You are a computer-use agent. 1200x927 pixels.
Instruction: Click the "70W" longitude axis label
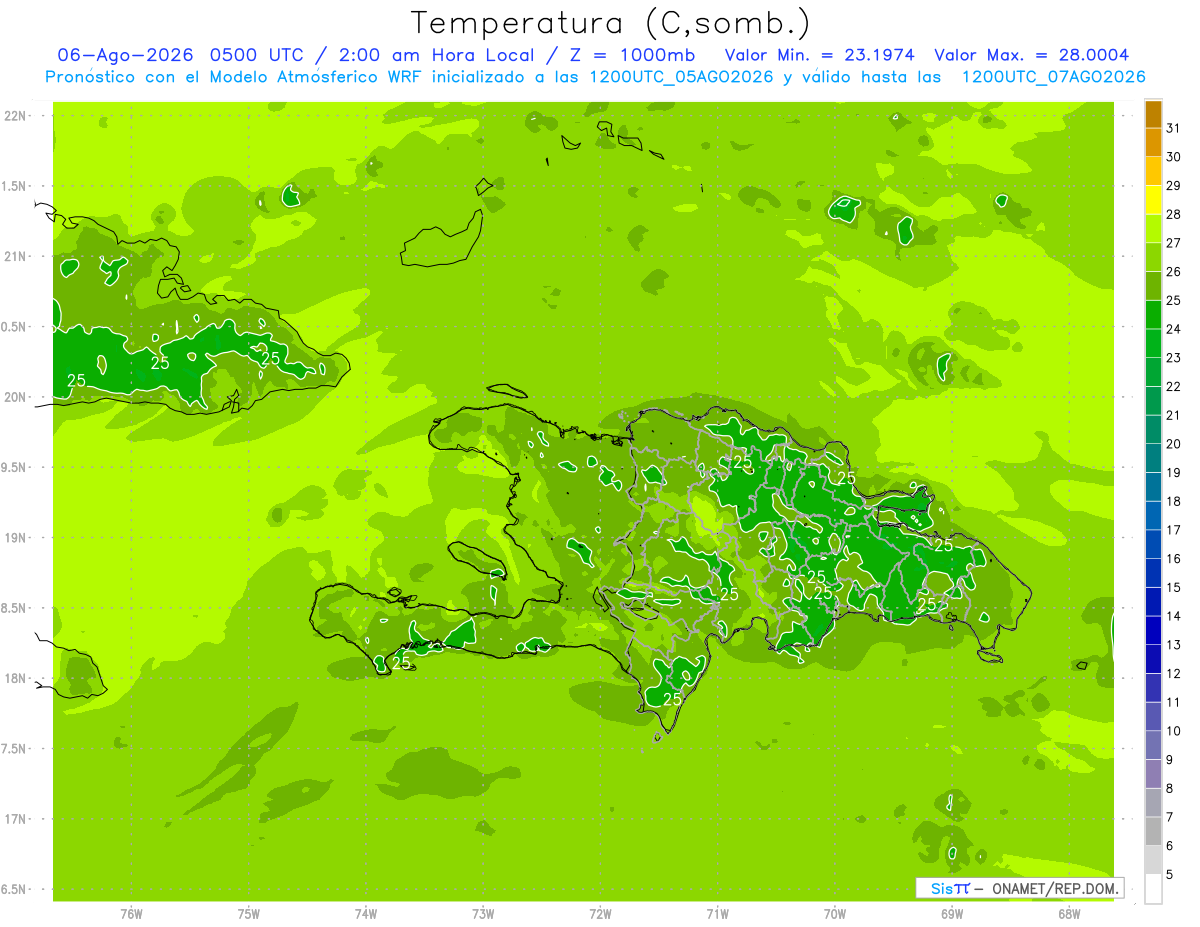[x=835, y=914]
